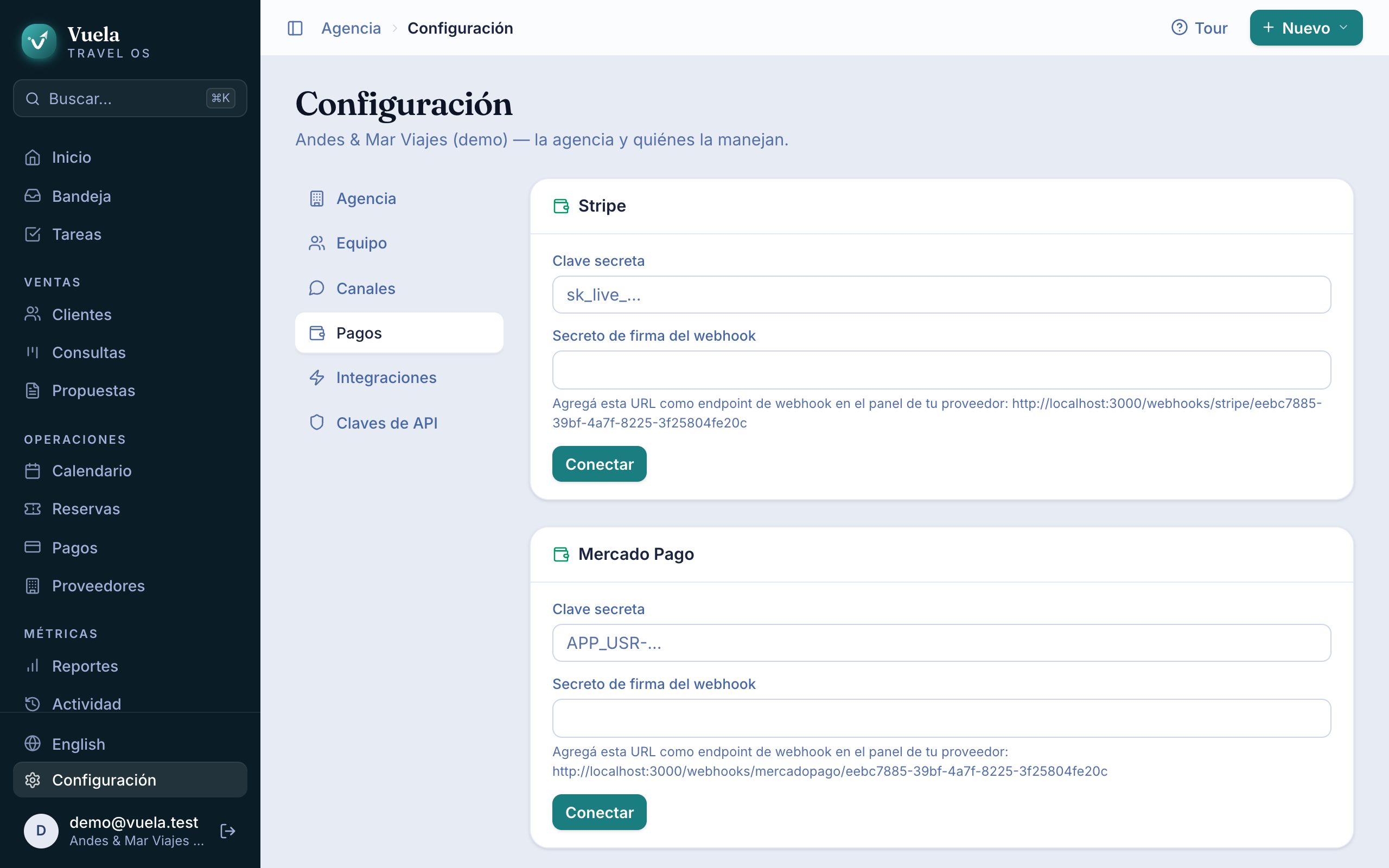
Task: Select the Canales settings tab
Action: 399,288
